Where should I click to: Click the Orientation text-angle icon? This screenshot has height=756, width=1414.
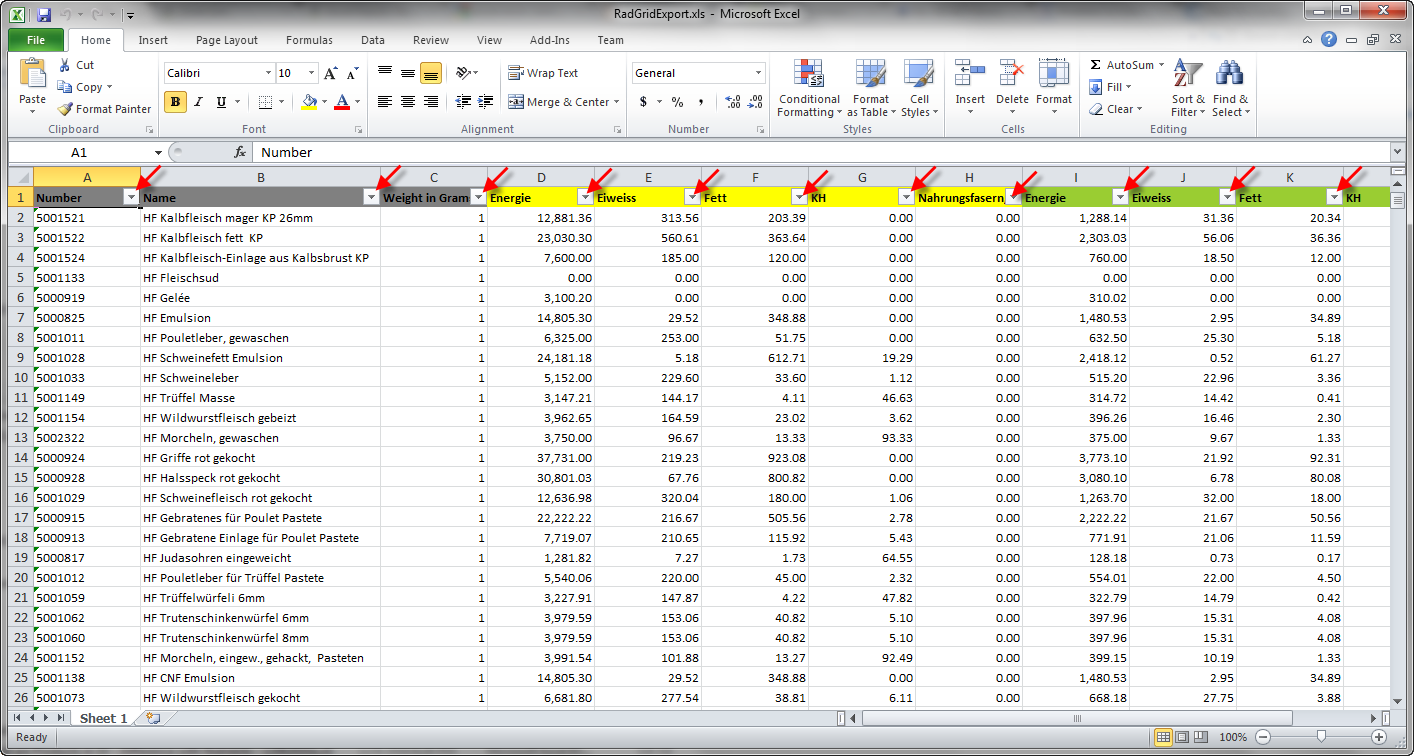[x=463, y=73]
